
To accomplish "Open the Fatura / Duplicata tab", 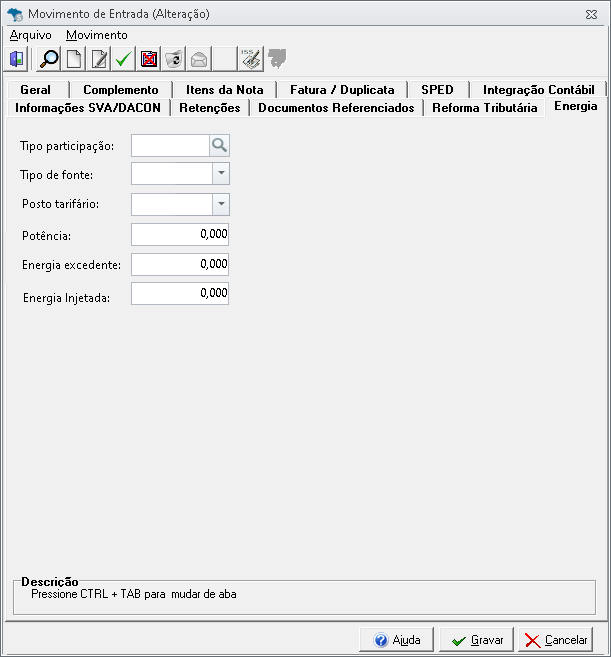I will point(342,90).
